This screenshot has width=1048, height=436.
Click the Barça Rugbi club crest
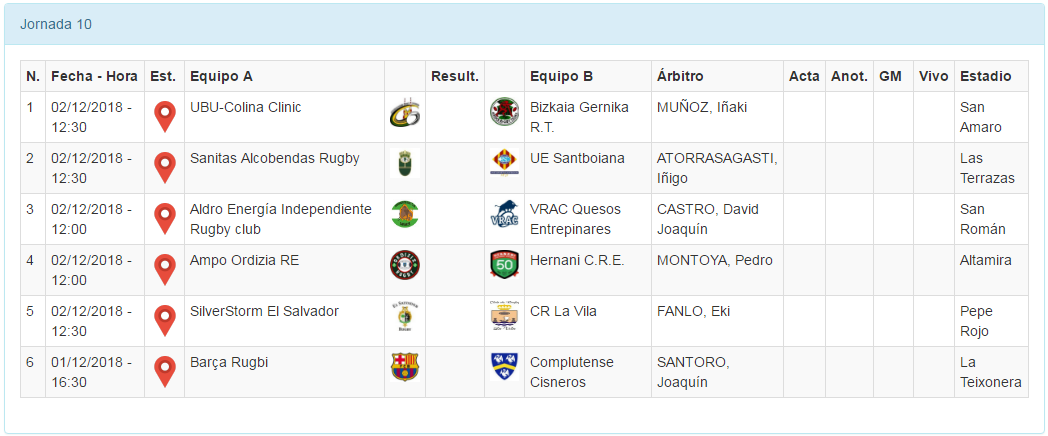(x=404, y=367)
